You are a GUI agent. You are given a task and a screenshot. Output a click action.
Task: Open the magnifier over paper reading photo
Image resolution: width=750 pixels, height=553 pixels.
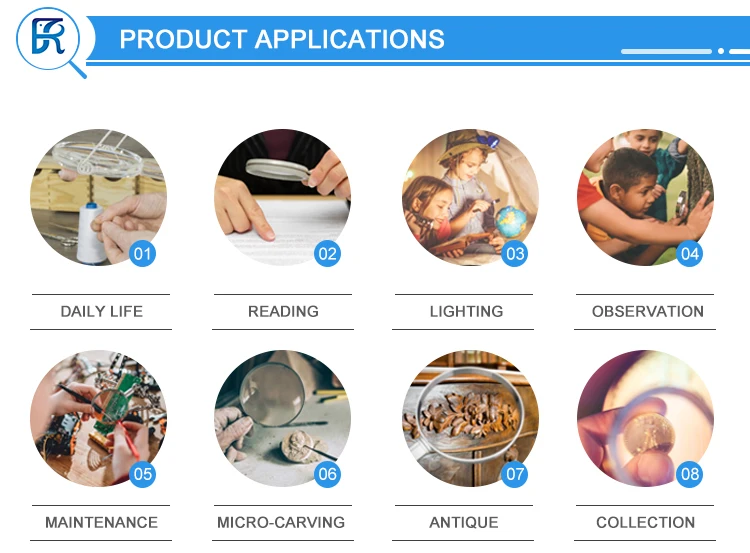coord(282,197)
